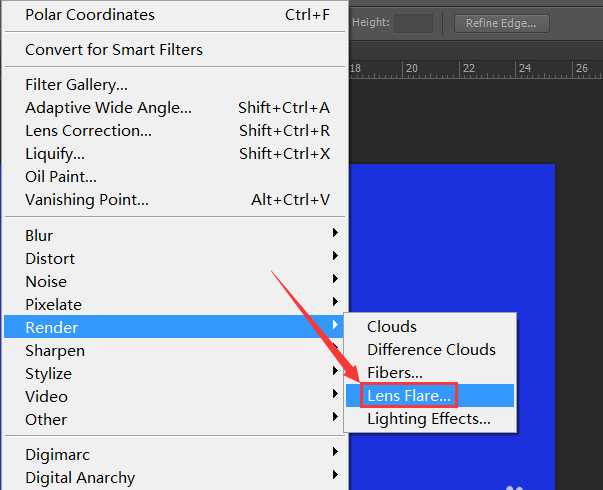
Task: Expand the Distort submenu
Action: click(50, 259)
